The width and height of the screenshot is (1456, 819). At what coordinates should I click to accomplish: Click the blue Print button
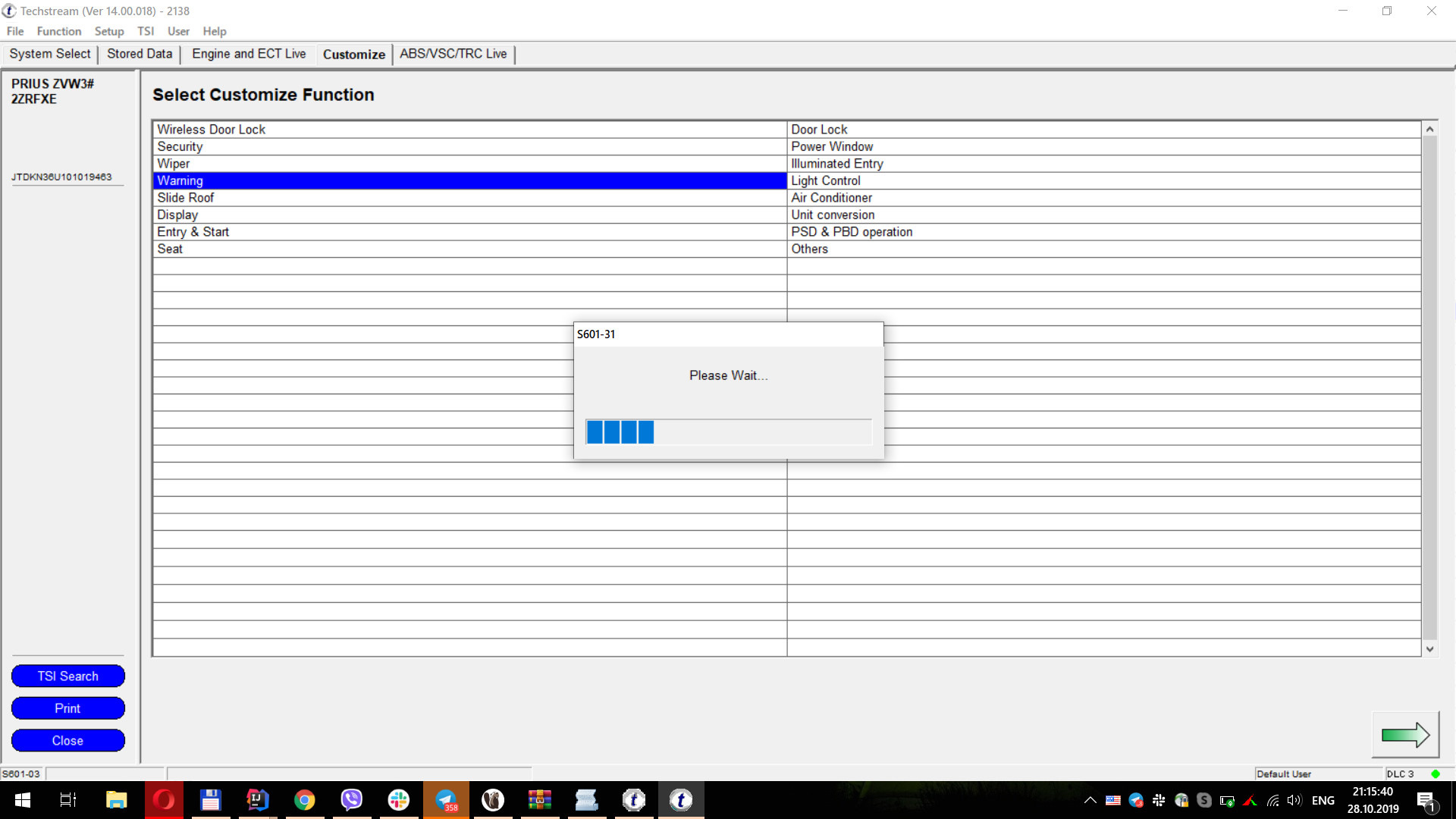click(67, 708)
